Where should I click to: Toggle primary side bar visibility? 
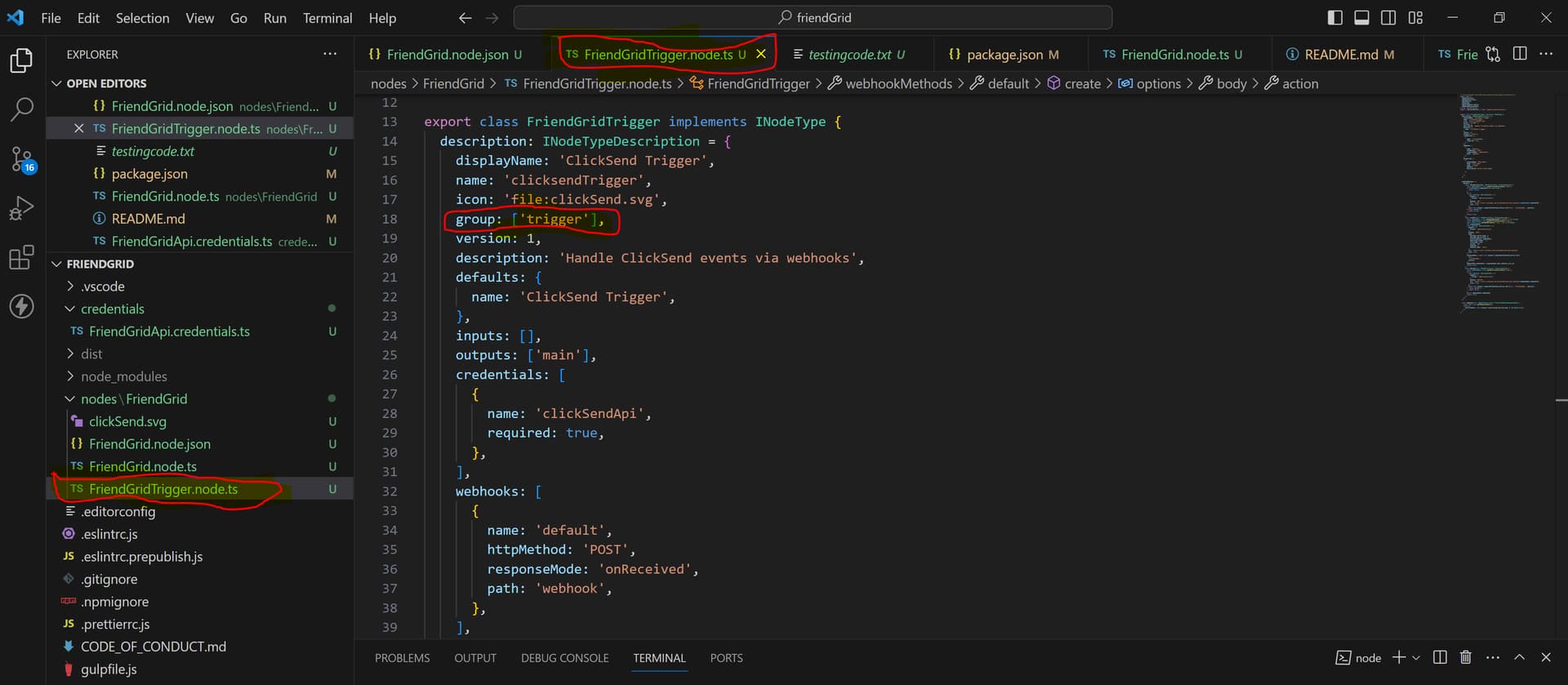pos(1335,17)
